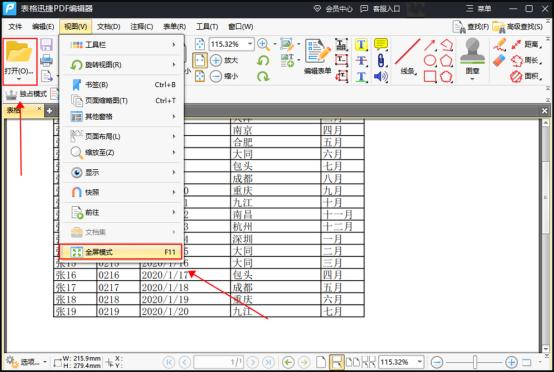Expand the 显示 submenu
This screenshot has width=554, height=372.
(x=122, y=172)
